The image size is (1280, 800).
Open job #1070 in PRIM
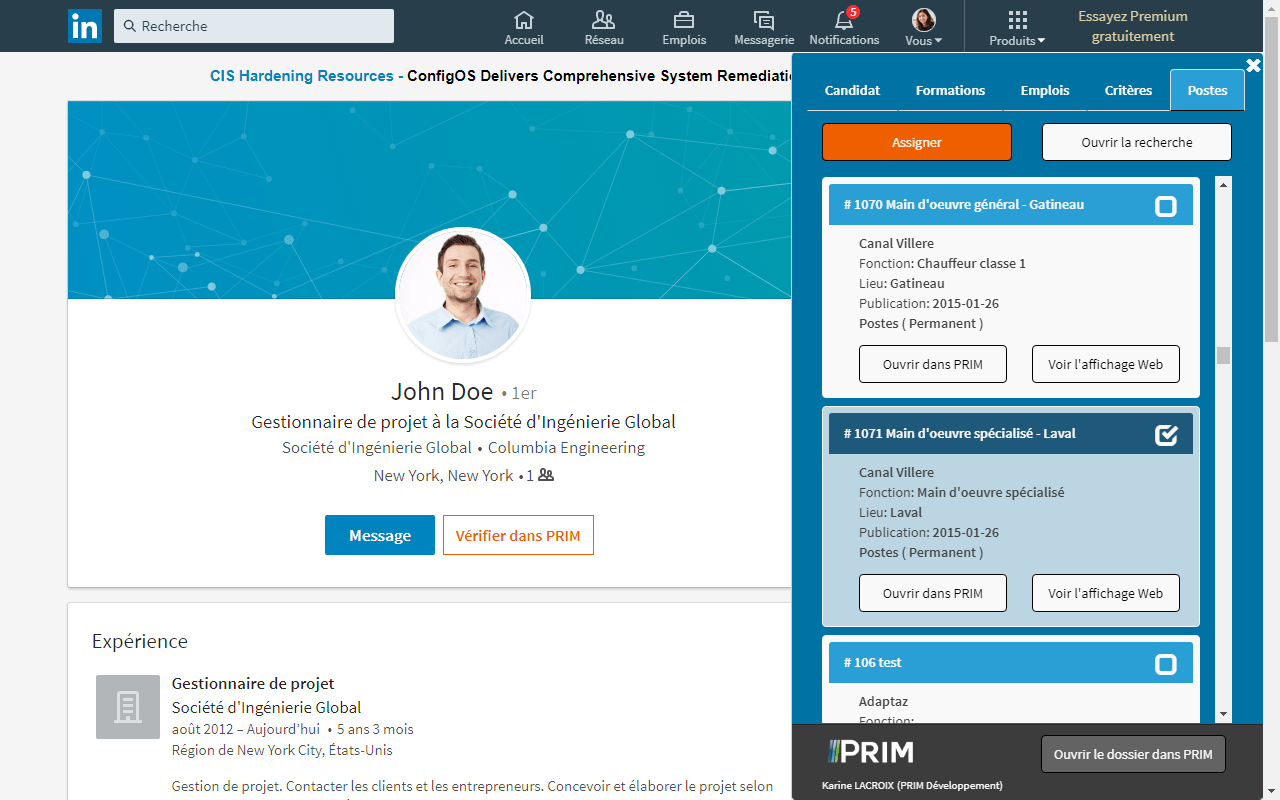click(x=933, y=364)
